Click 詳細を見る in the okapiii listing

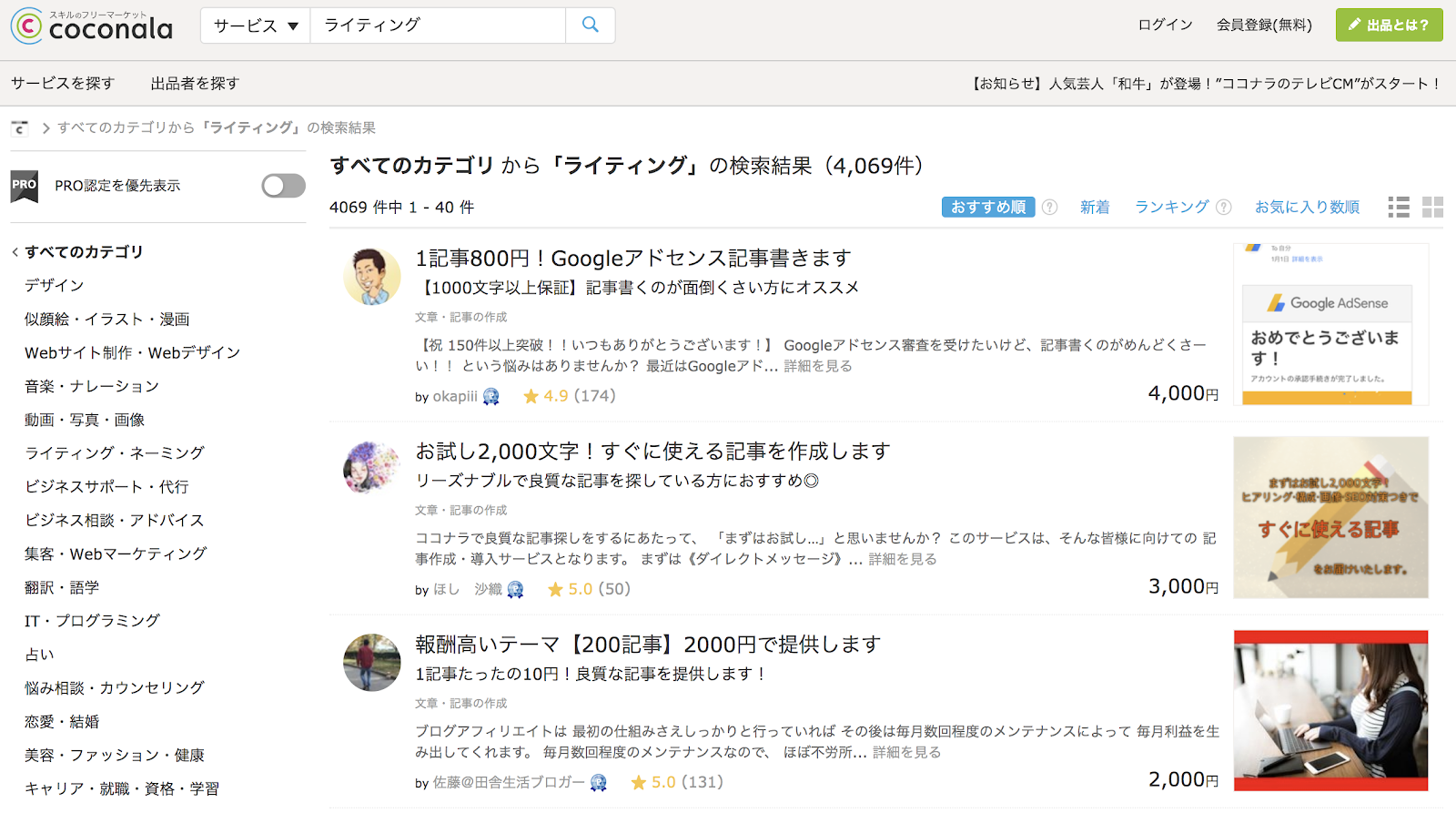(818, 366)
